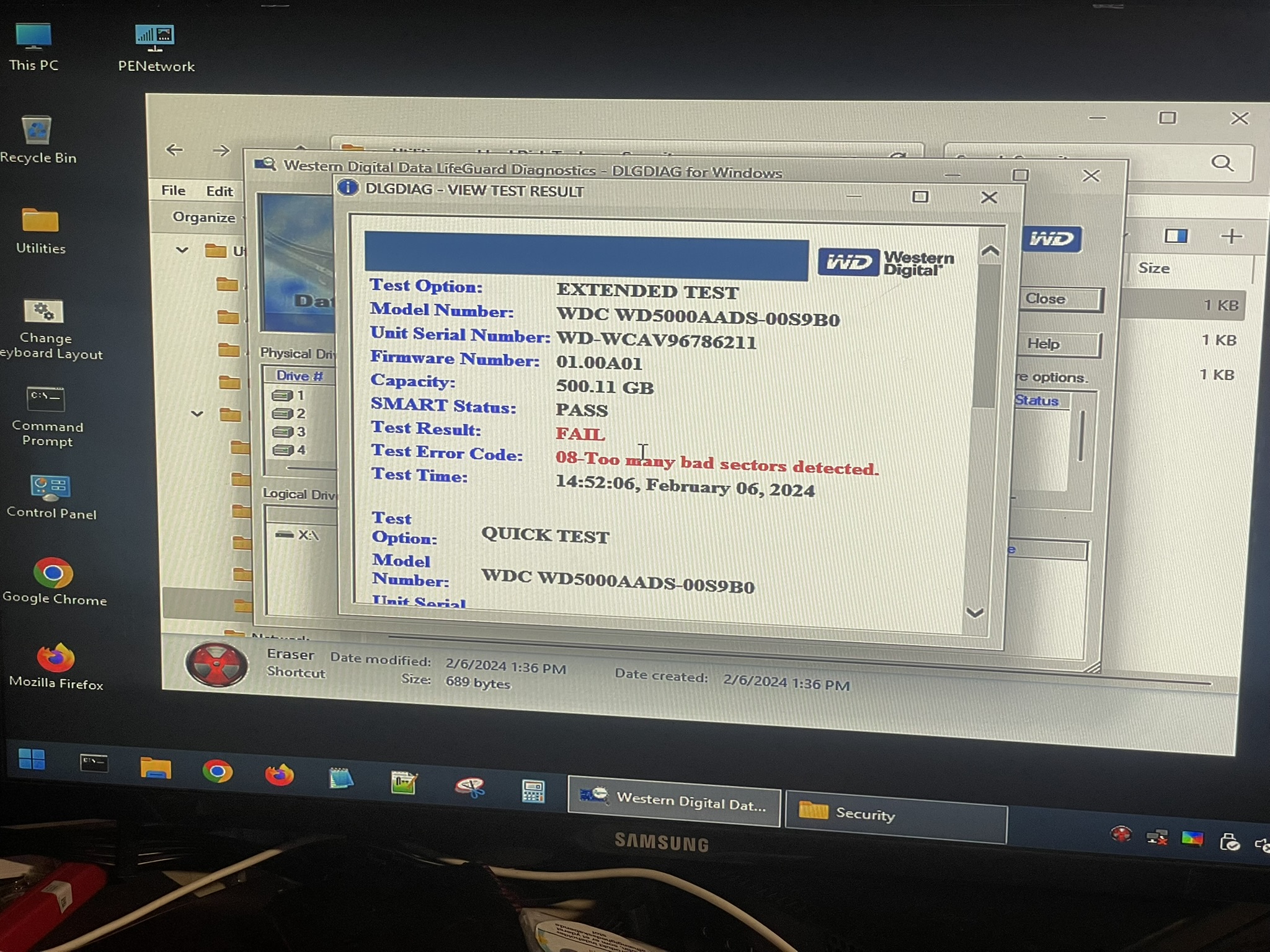This screenshot has width=1270, height=952.
Task: Open the PENetwork desktop icon
Action: (x=156, y=48)
